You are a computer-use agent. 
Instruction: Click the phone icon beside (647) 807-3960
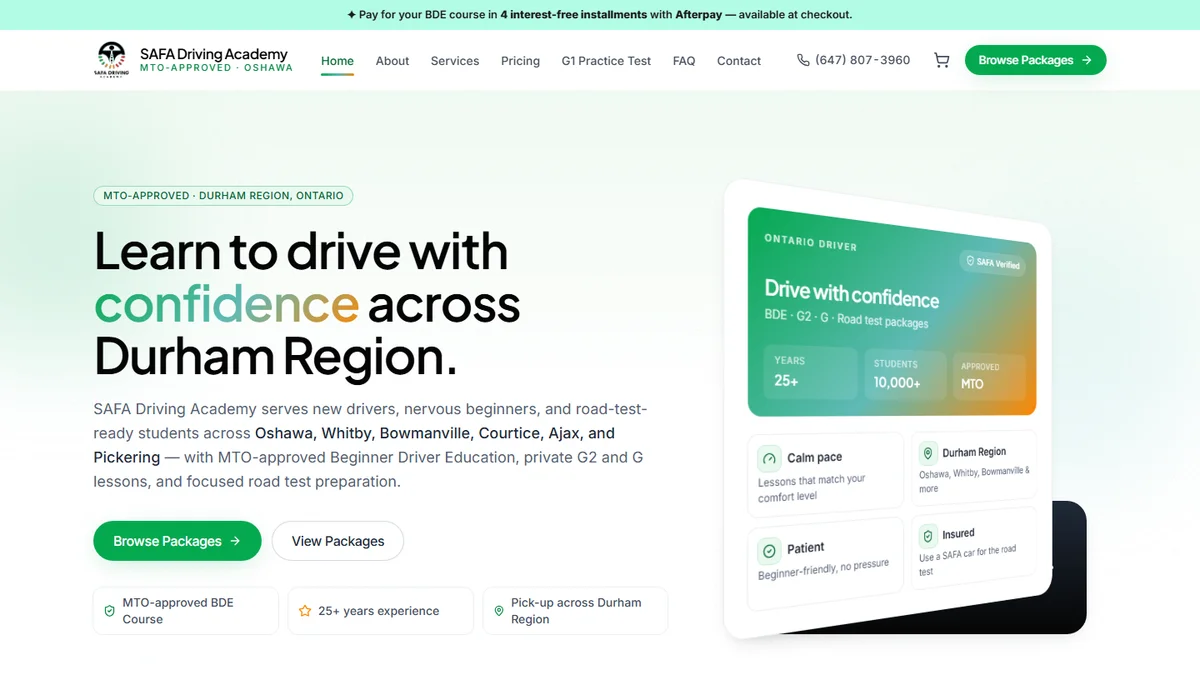pos(803,60)
